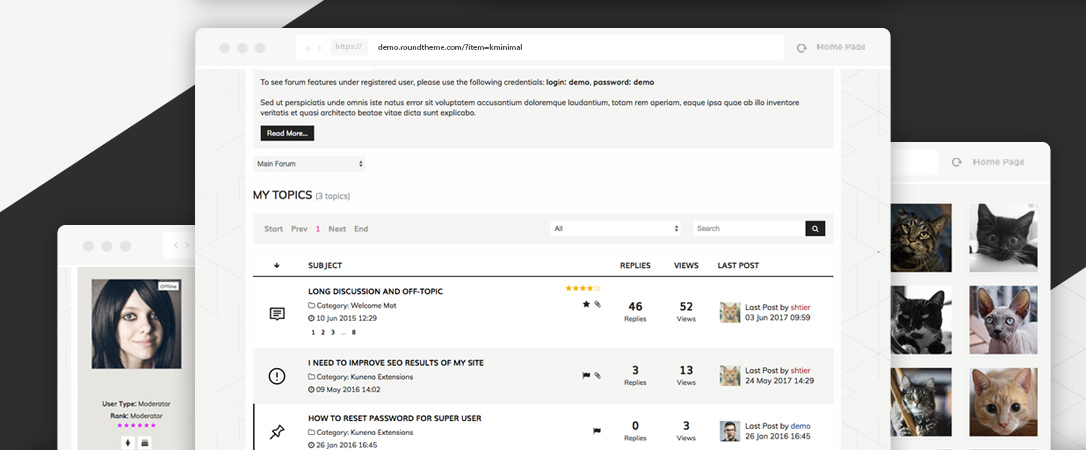Click the Read More button
Viewport: 1086px width, 450px height.
pyautogui.click(x=287, y=133)
